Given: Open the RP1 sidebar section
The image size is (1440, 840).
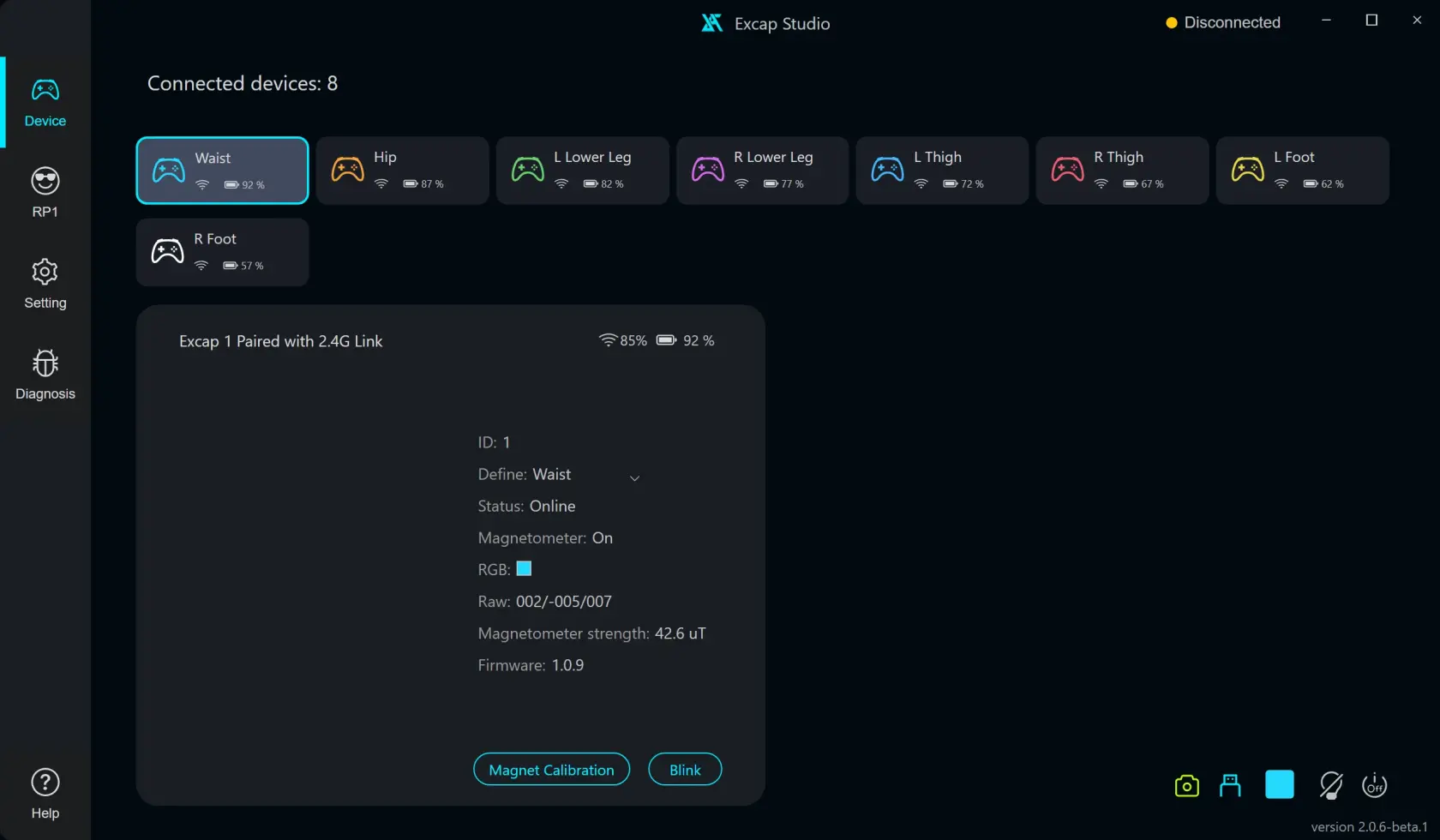Looking at the screenshot, I should tap(45, 193).
